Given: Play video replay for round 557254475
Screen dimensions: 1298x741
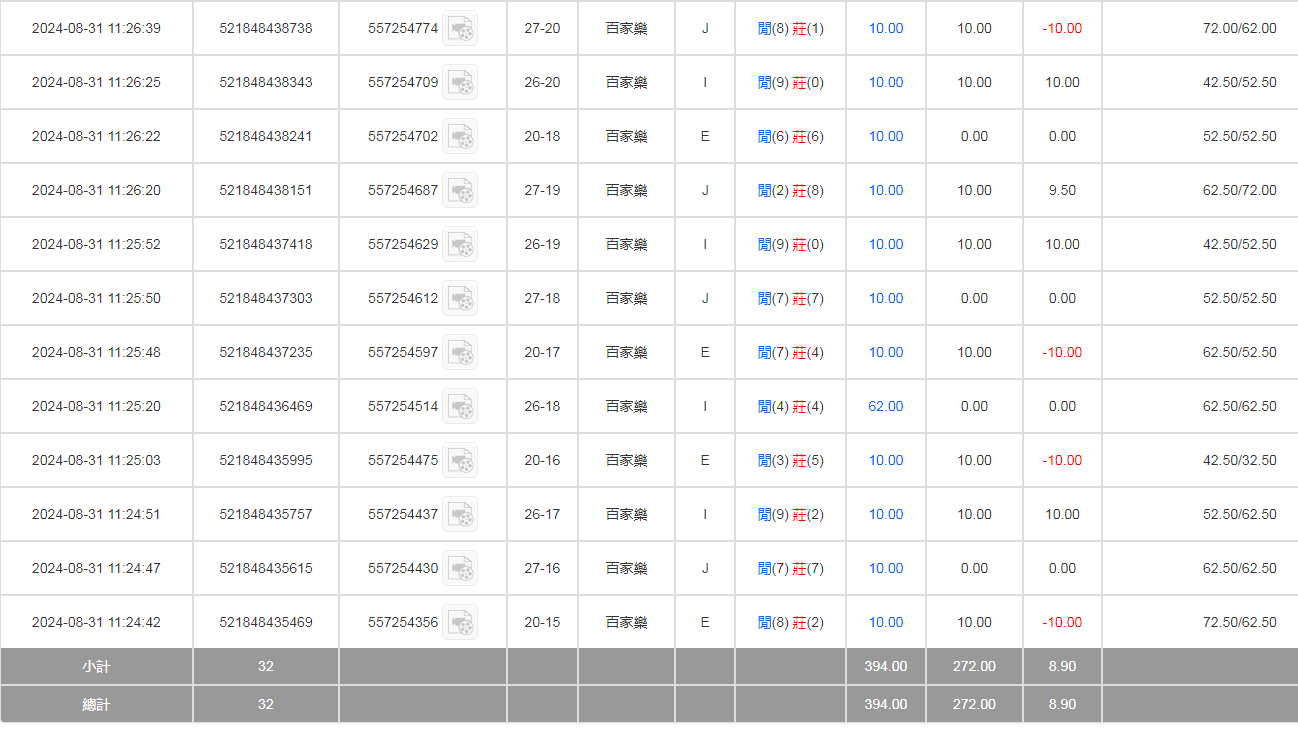Looking at the screenshot, I should (460, 461).
